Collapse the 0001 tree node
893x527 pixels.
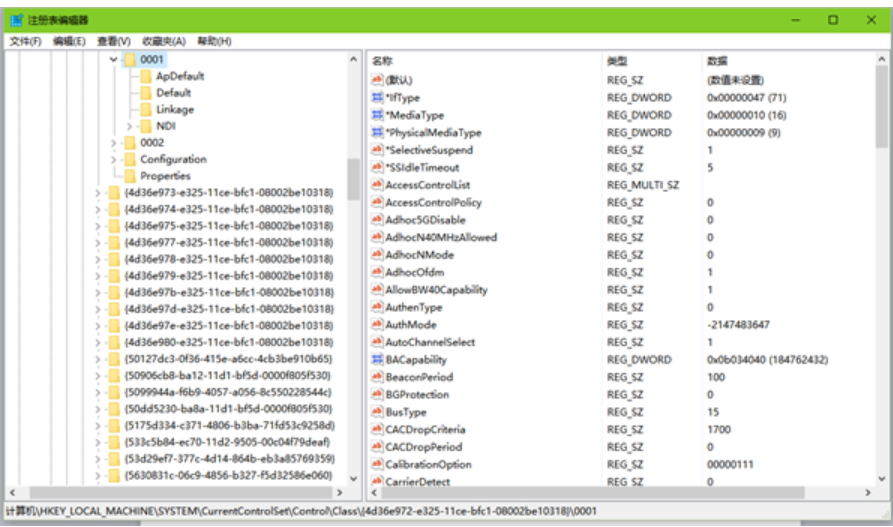(113, 60)
